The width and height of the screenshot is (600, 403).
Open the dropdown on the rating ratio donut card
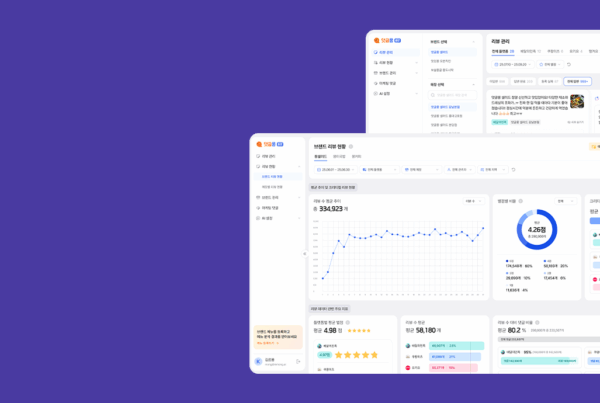[x=565, y=201]
